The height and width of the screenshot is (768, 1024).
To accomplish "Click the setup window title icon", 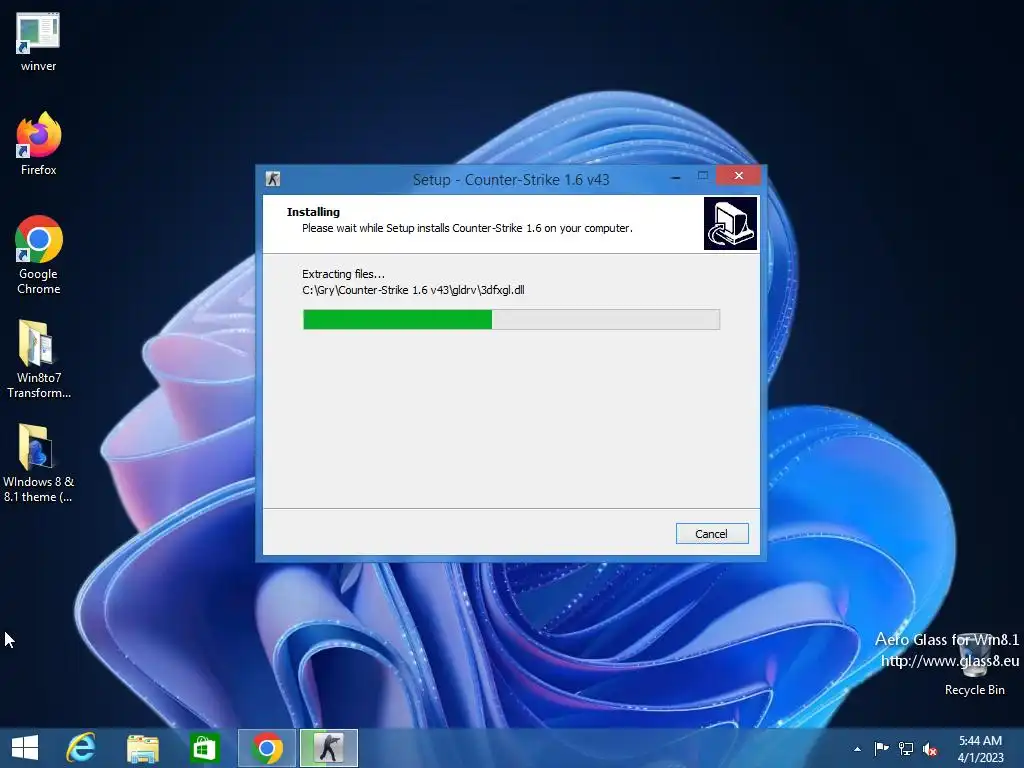I will (x=273, y=178).
